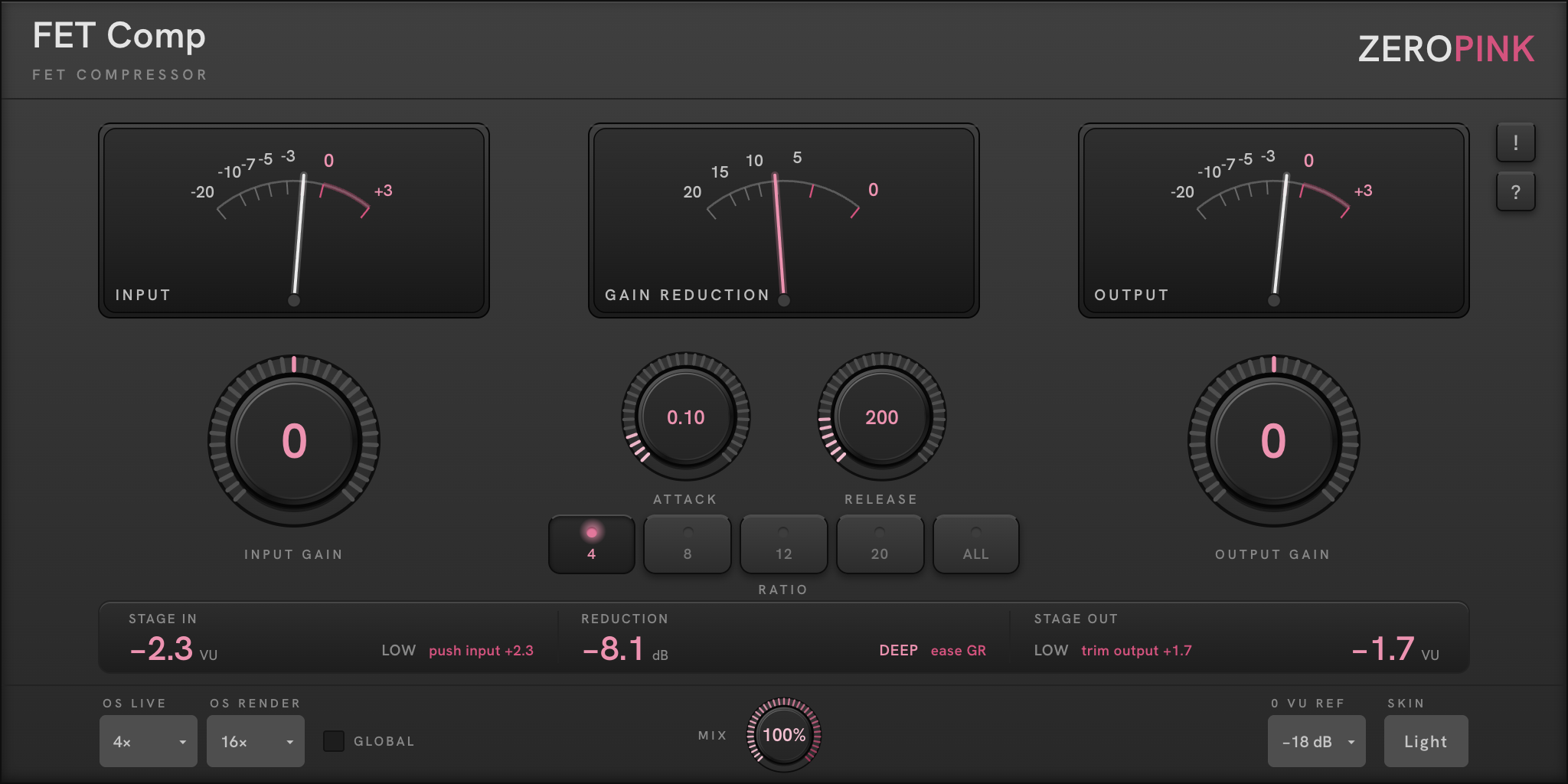
Task: Click the FET Comp title
Action: pos(119,37)
